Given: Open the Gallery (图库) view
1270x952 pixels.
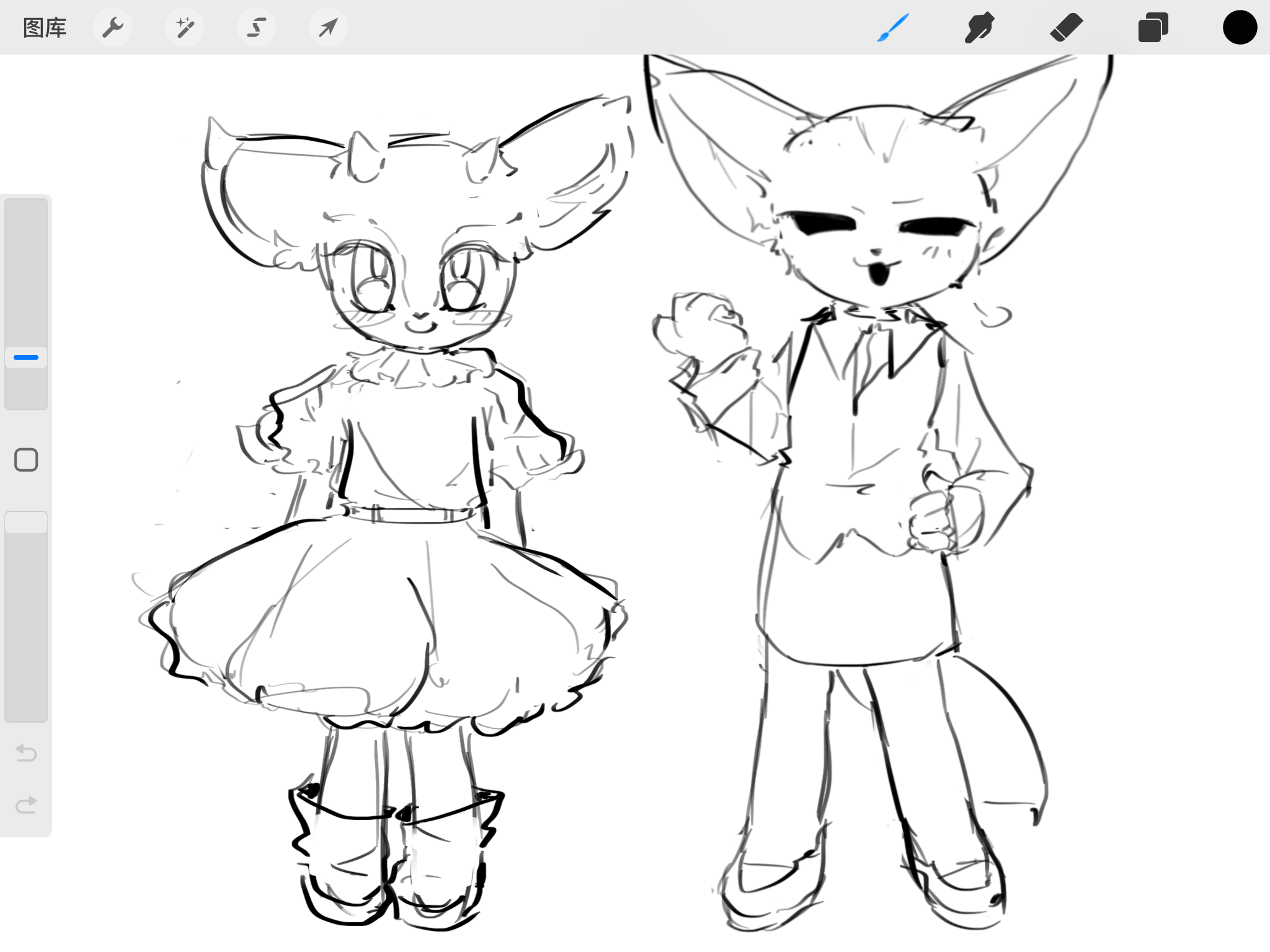Looking at the screenshot, I should click(x=45, y=28).
